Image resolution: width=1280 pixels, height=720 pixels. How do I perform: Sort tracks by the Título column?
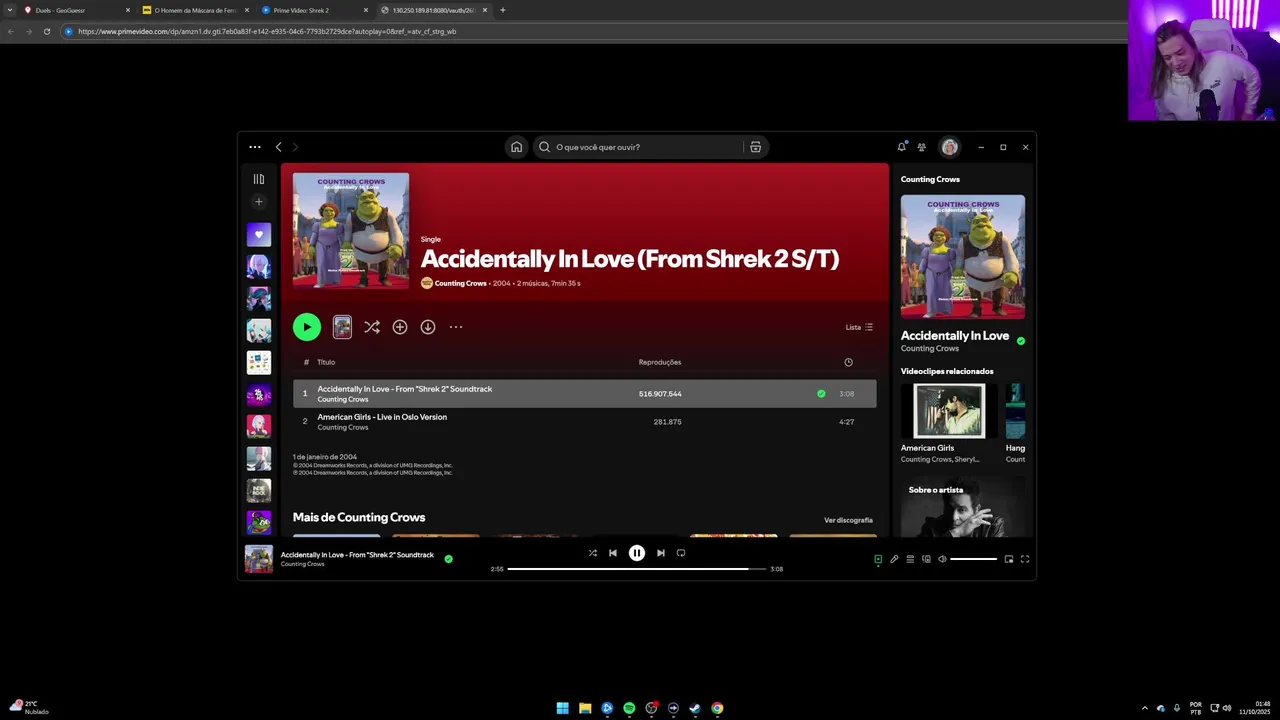pyautogui.click(x=326, y=362)
